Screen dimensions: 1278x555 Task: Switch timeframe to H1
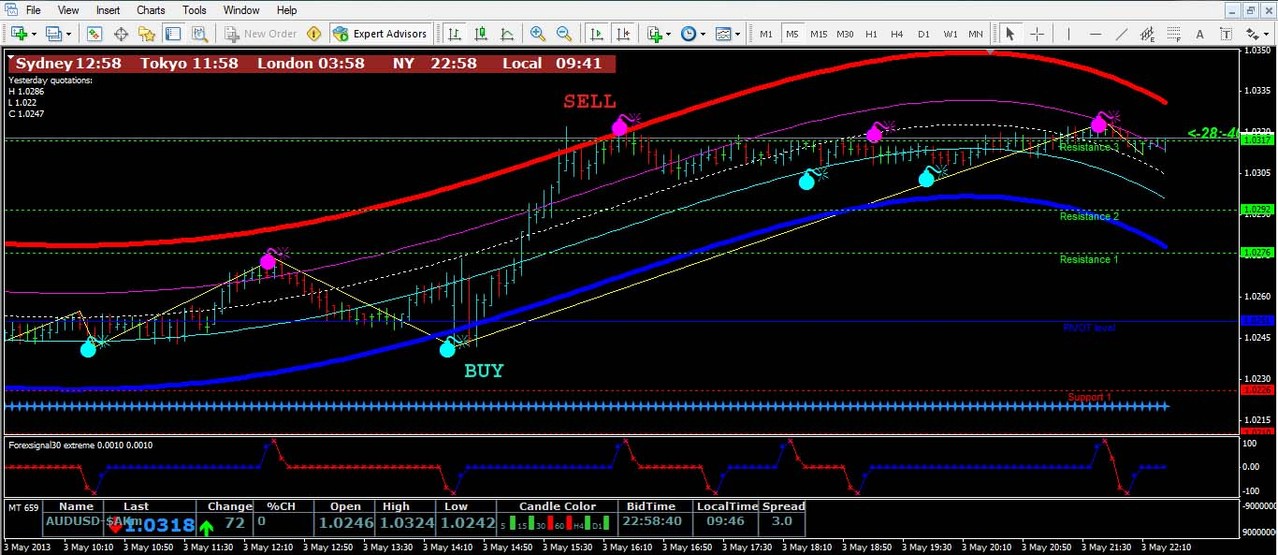point(871,33)
